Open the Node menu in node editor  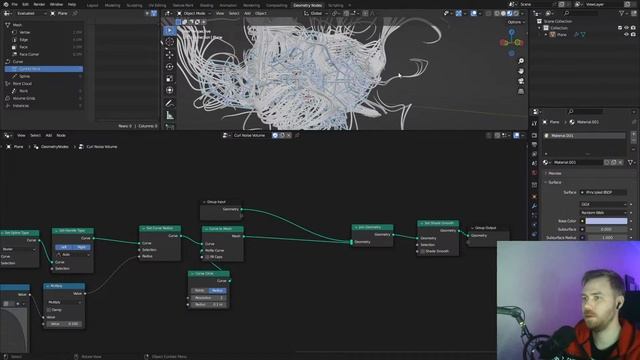pos(61,135)
